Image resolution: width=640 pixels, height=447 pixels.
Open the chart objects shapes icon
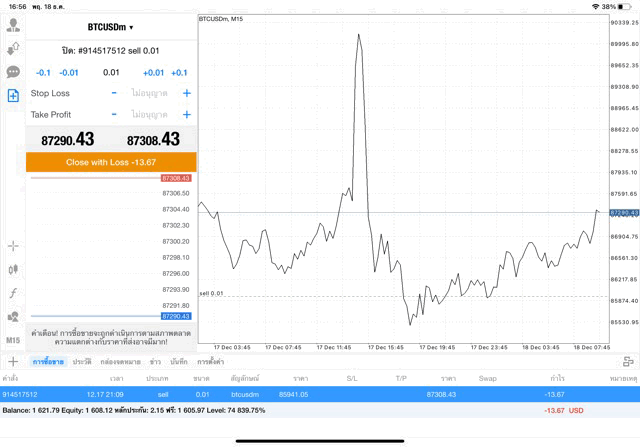point(13,316)
